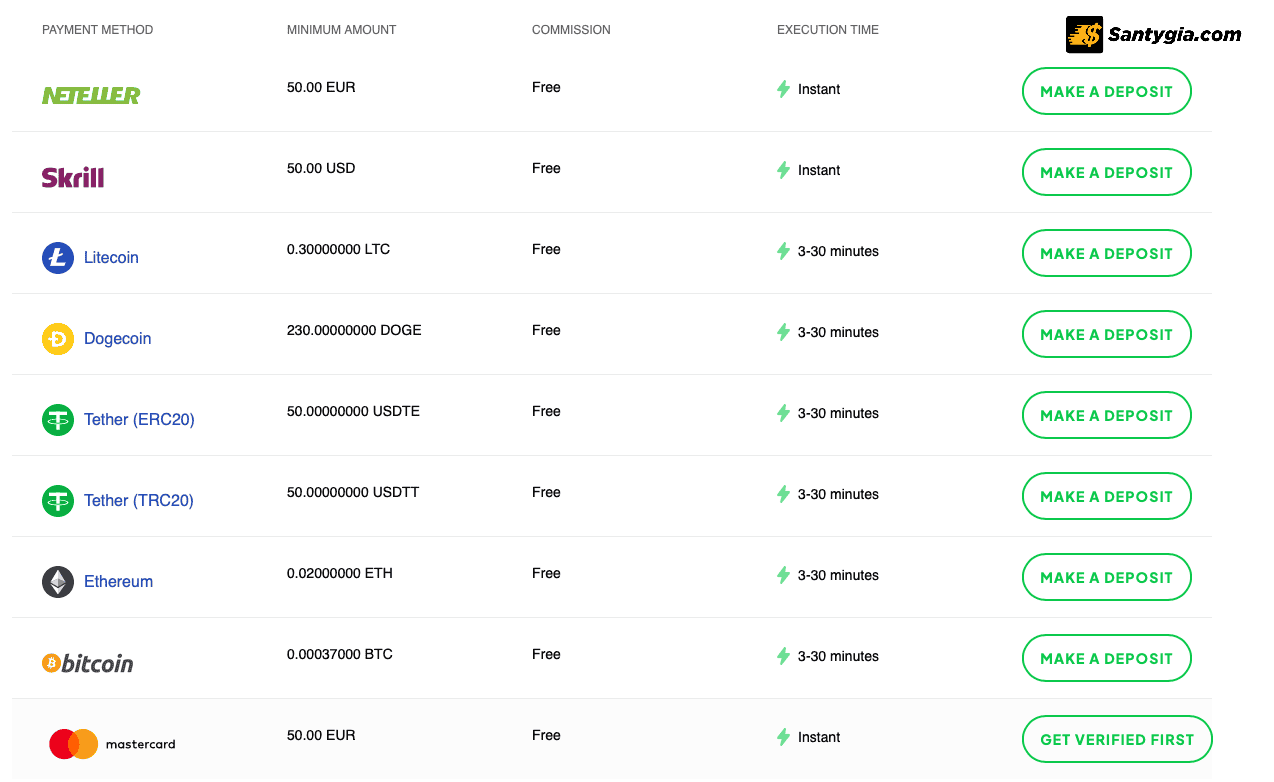
Task: Click the lightning icon in Dogecoin row
Action: [784, 332]
